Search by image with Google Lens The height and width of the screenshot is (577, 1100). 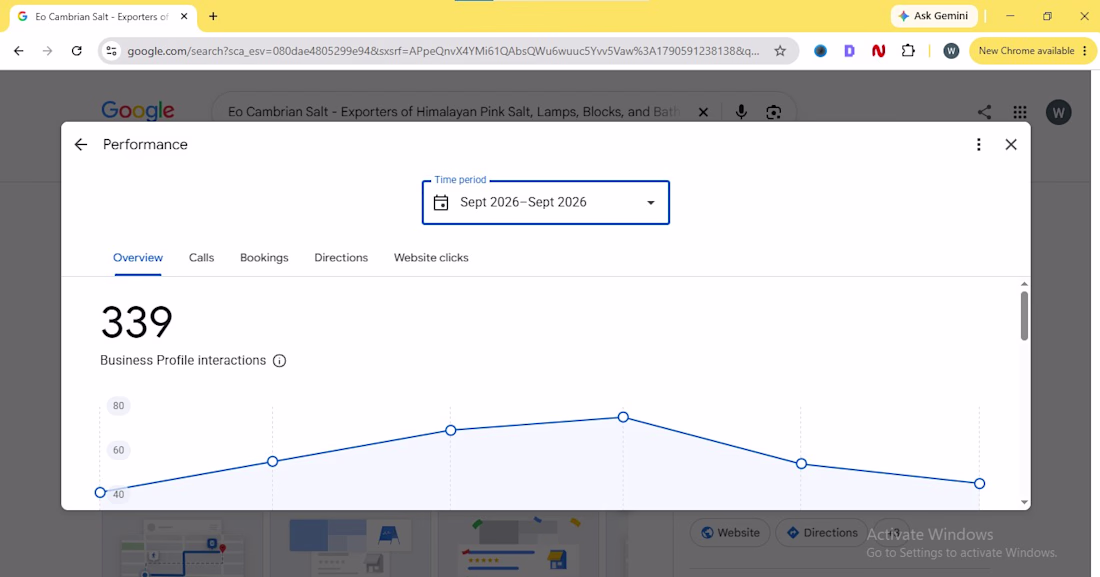[773, 112]
